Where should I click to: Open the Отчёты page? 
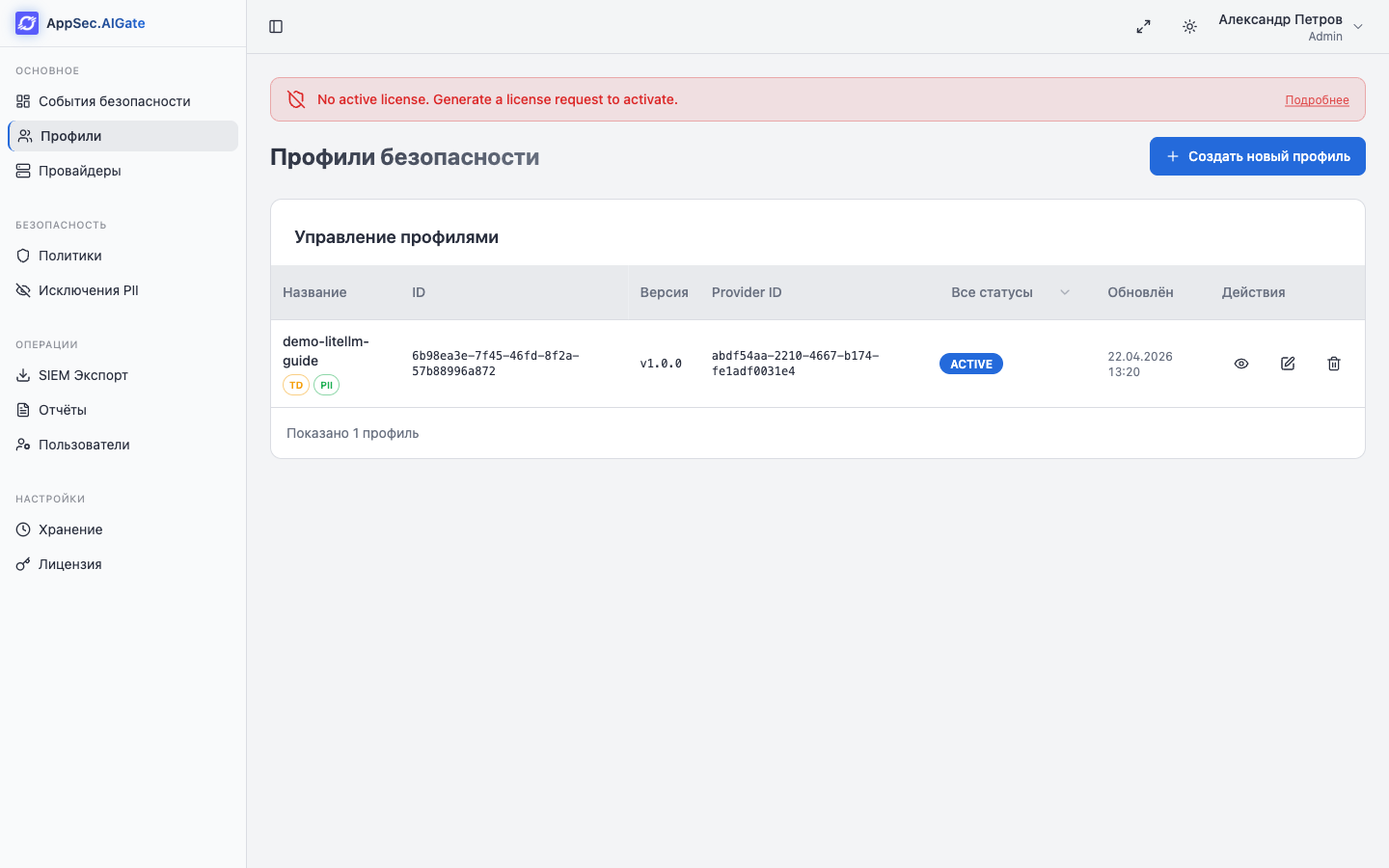coord(123,410)
